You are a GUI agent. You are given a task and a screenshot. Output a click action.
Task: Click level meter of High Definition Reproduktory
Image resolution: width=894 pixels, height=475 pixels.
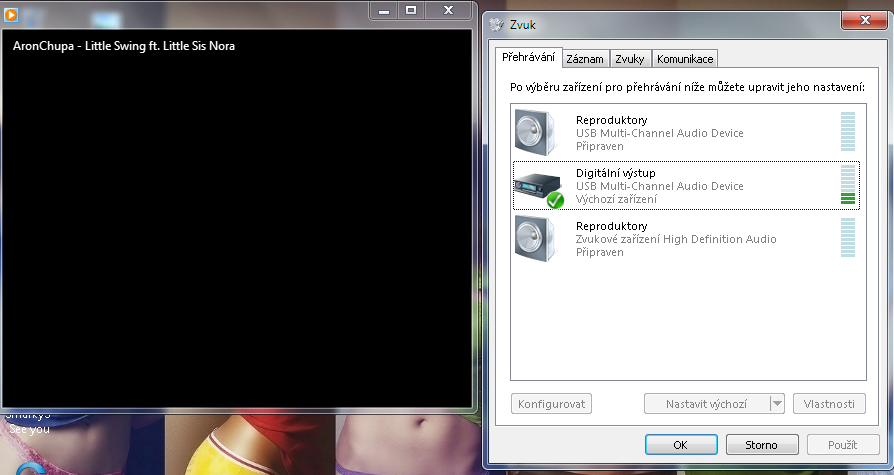tap(848, 238)
